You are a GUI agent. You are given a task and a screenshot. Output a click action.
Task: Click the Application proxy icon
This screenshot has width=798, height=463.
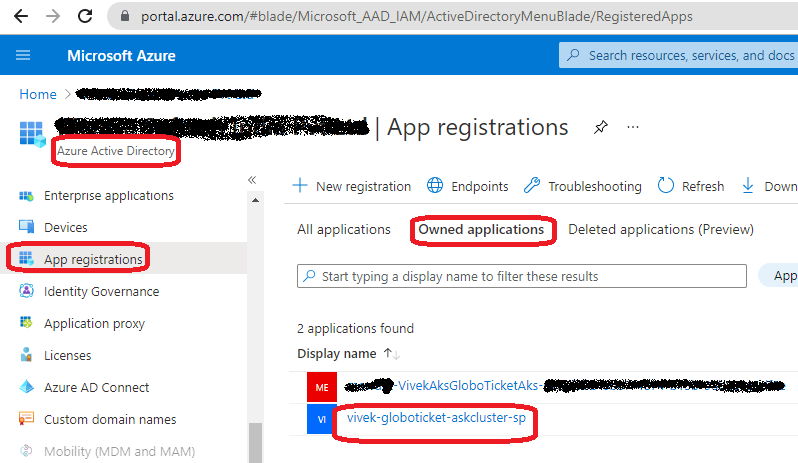[26, 322]
